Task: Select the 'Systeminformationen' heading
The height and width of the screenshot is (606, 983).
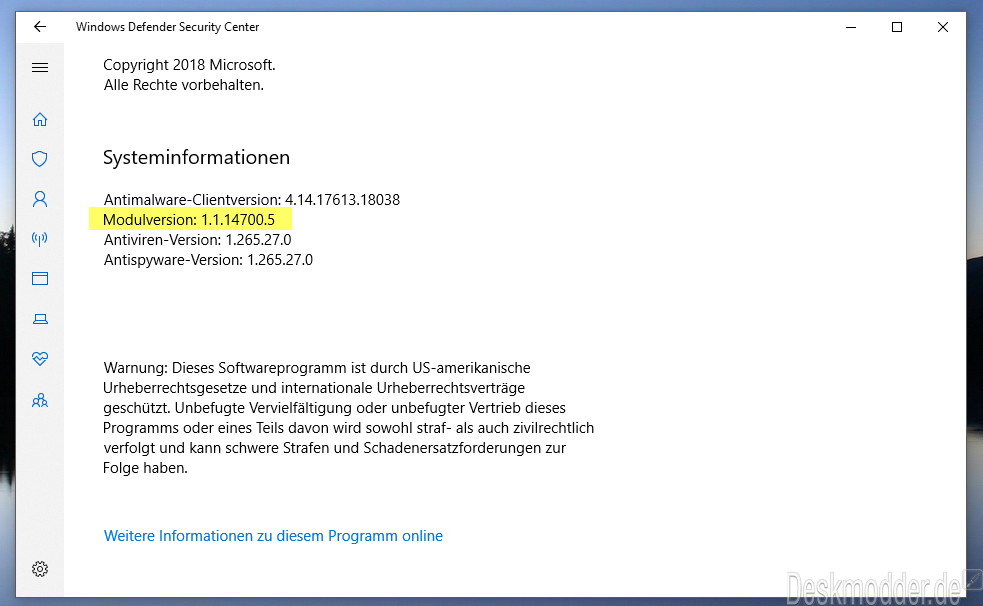Action: point(196,157)
